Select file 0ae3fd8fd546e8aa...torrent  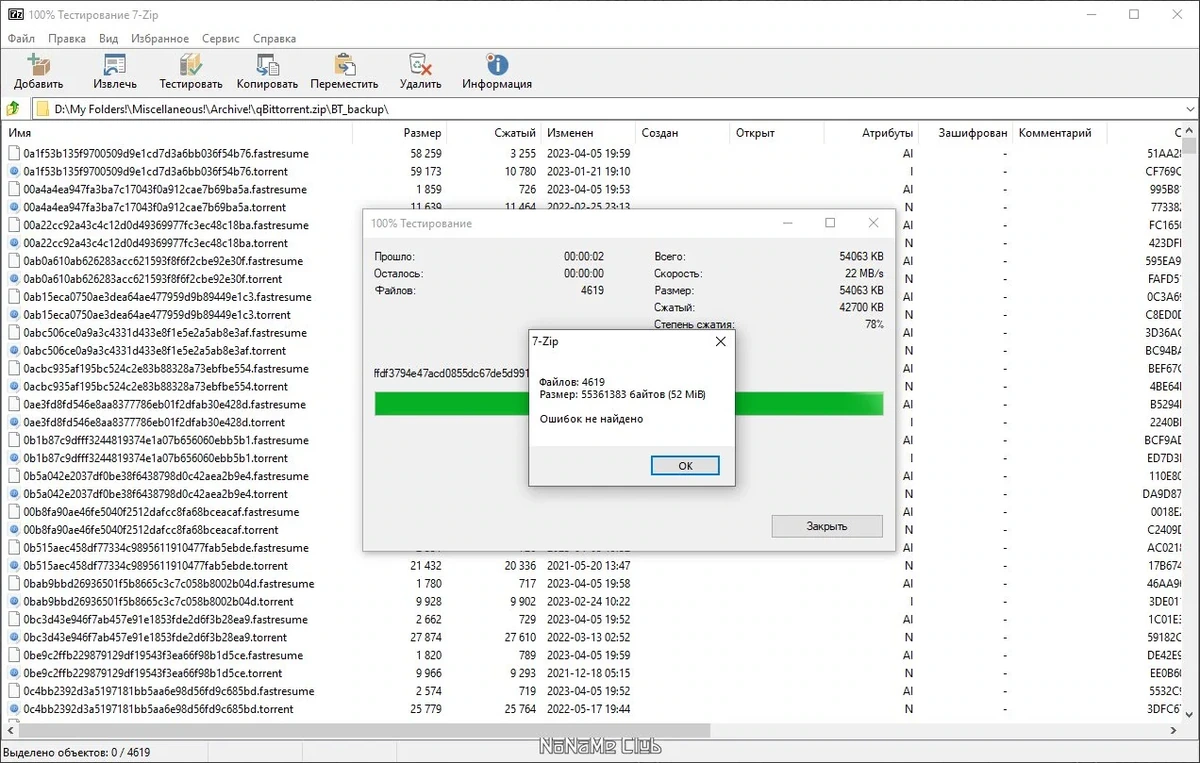(x=153, y=422)
